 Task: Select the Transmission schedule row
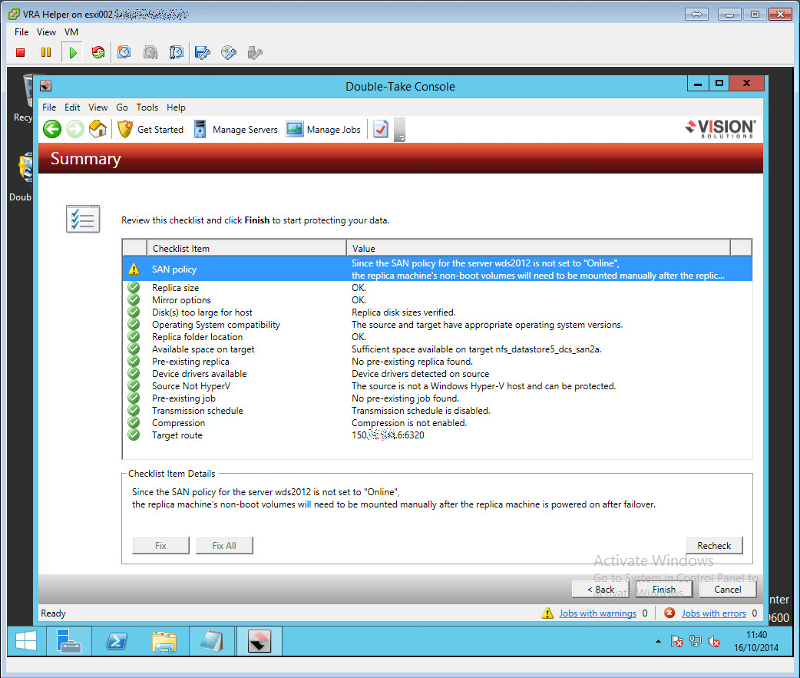coord(437,410)
